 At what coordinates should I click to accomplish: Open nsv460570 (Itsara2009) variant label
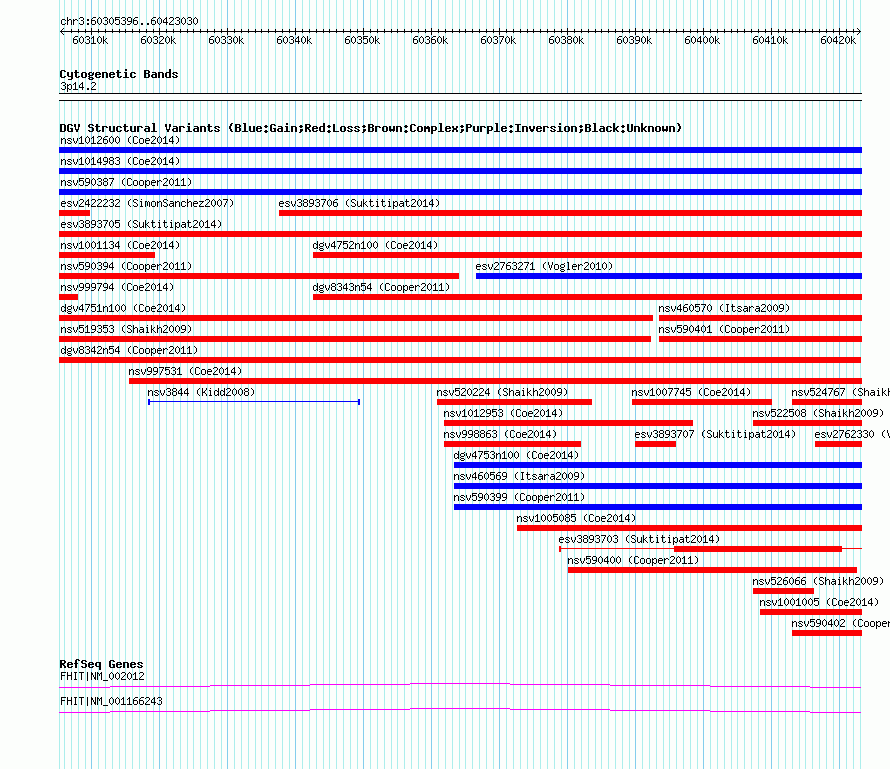pos(724,308)
